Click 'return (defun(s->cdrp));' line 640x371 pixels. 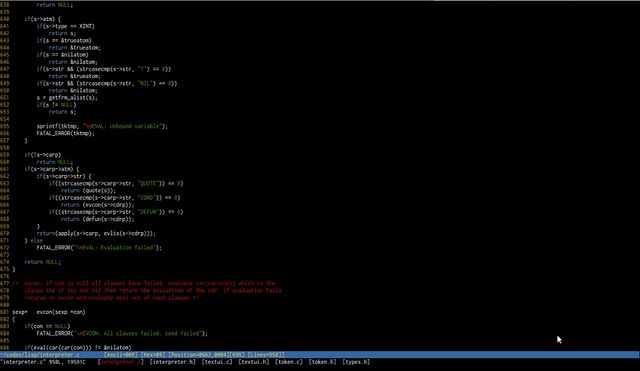pyautogui.click(x=98, y=219)
